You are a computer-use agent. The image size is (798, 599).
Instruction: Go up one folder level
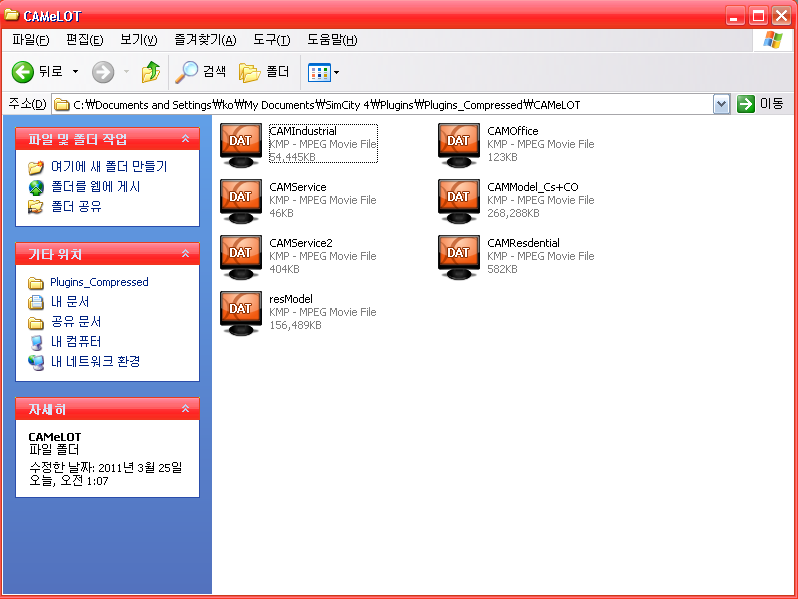tap(151, 72)
